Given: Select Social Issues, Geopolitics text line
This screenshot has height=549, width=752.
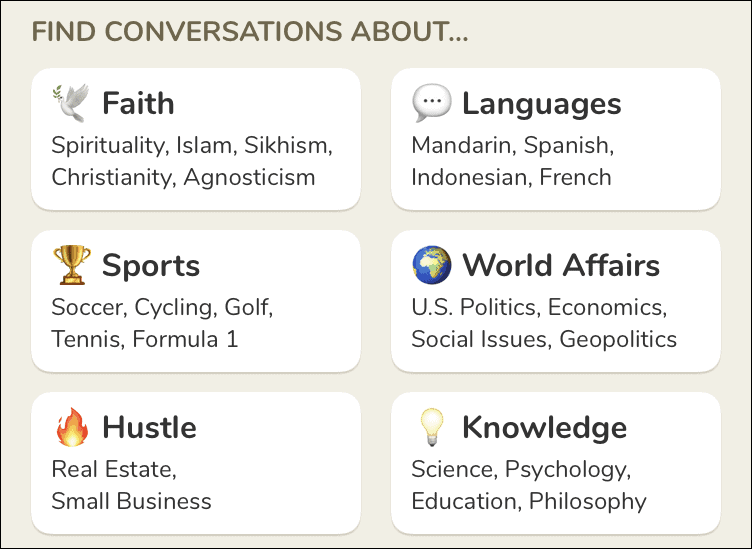Looking at the screenshot, I should pos(544,339).
